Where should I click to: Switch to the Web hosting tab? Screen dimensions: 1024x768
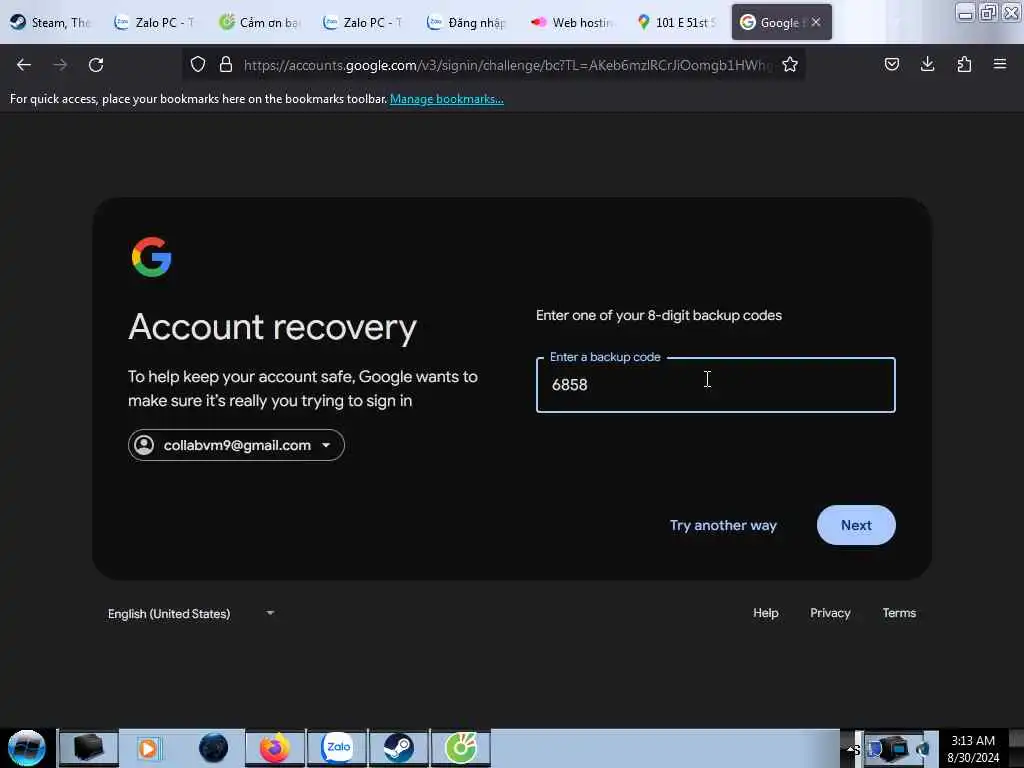tap(571, 22)
